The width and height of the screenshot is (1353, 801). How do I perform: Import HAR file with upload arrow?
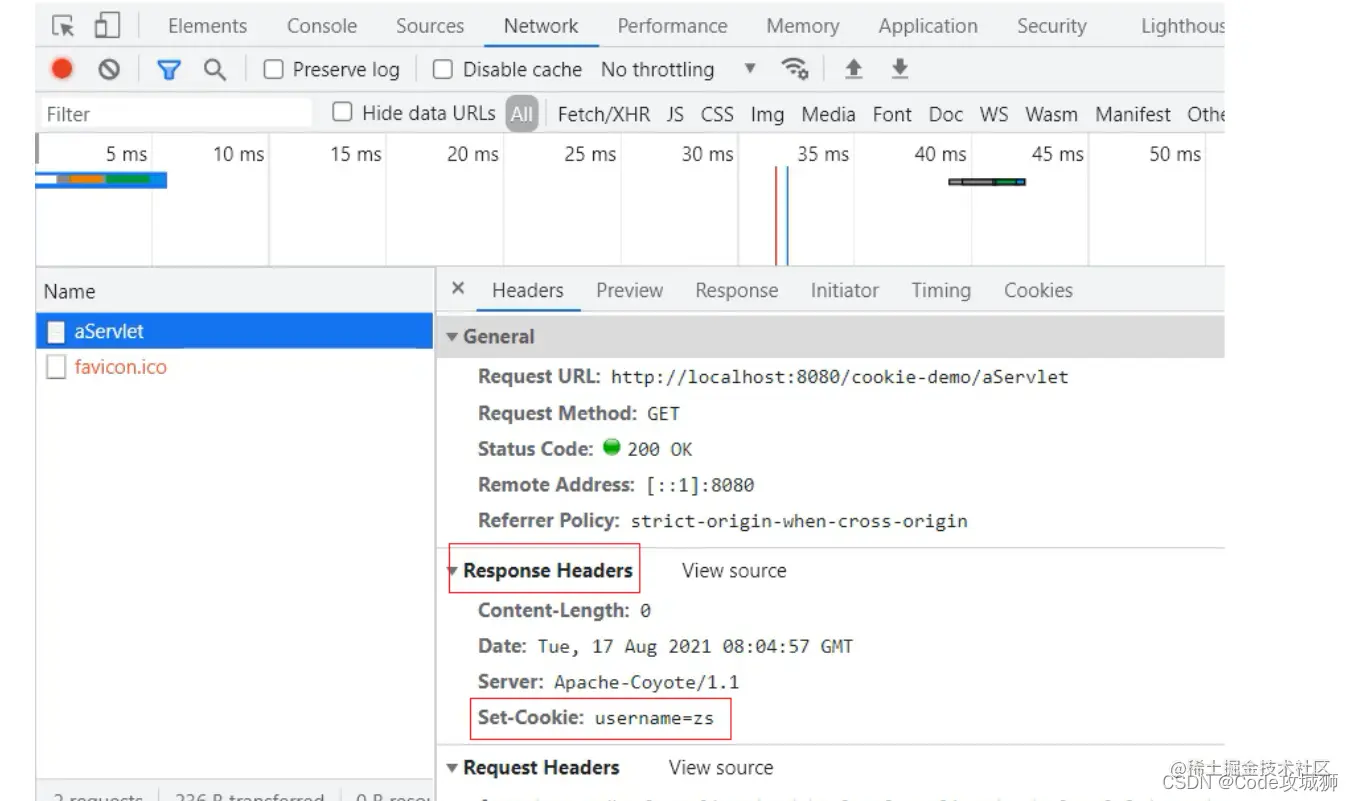(x=853, y=69)
